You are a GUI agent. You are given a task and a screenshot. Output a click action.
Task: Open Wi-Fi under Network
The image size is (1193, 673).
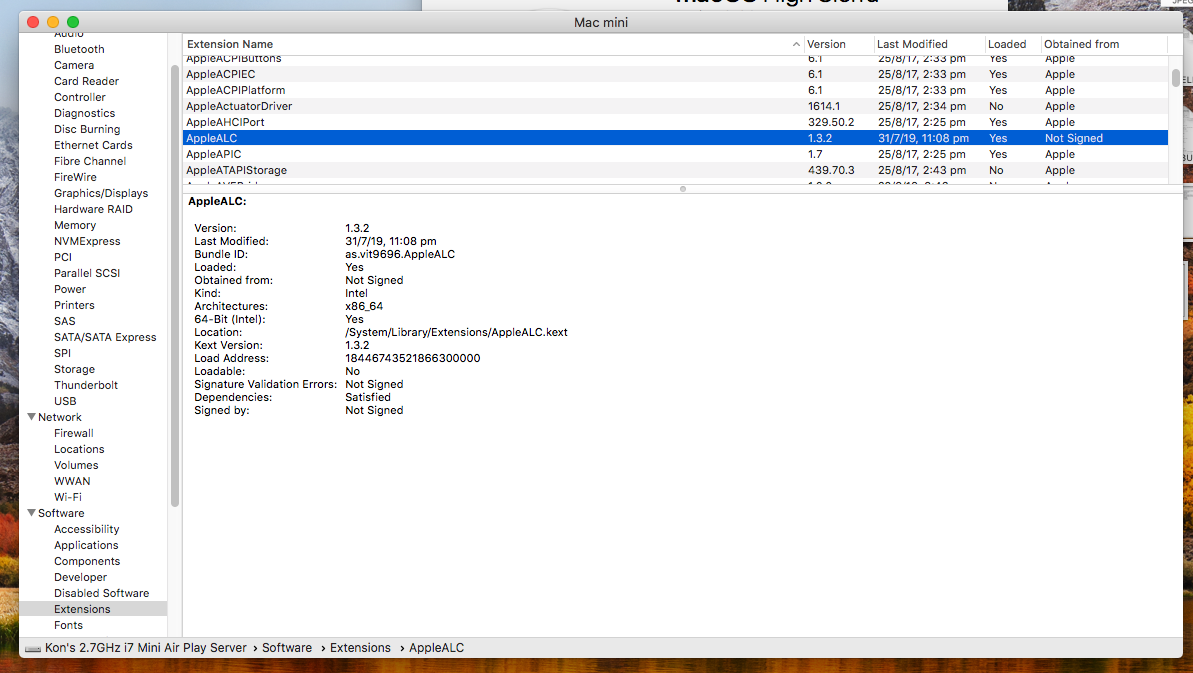pyautogui.click(x=68, y=497)
